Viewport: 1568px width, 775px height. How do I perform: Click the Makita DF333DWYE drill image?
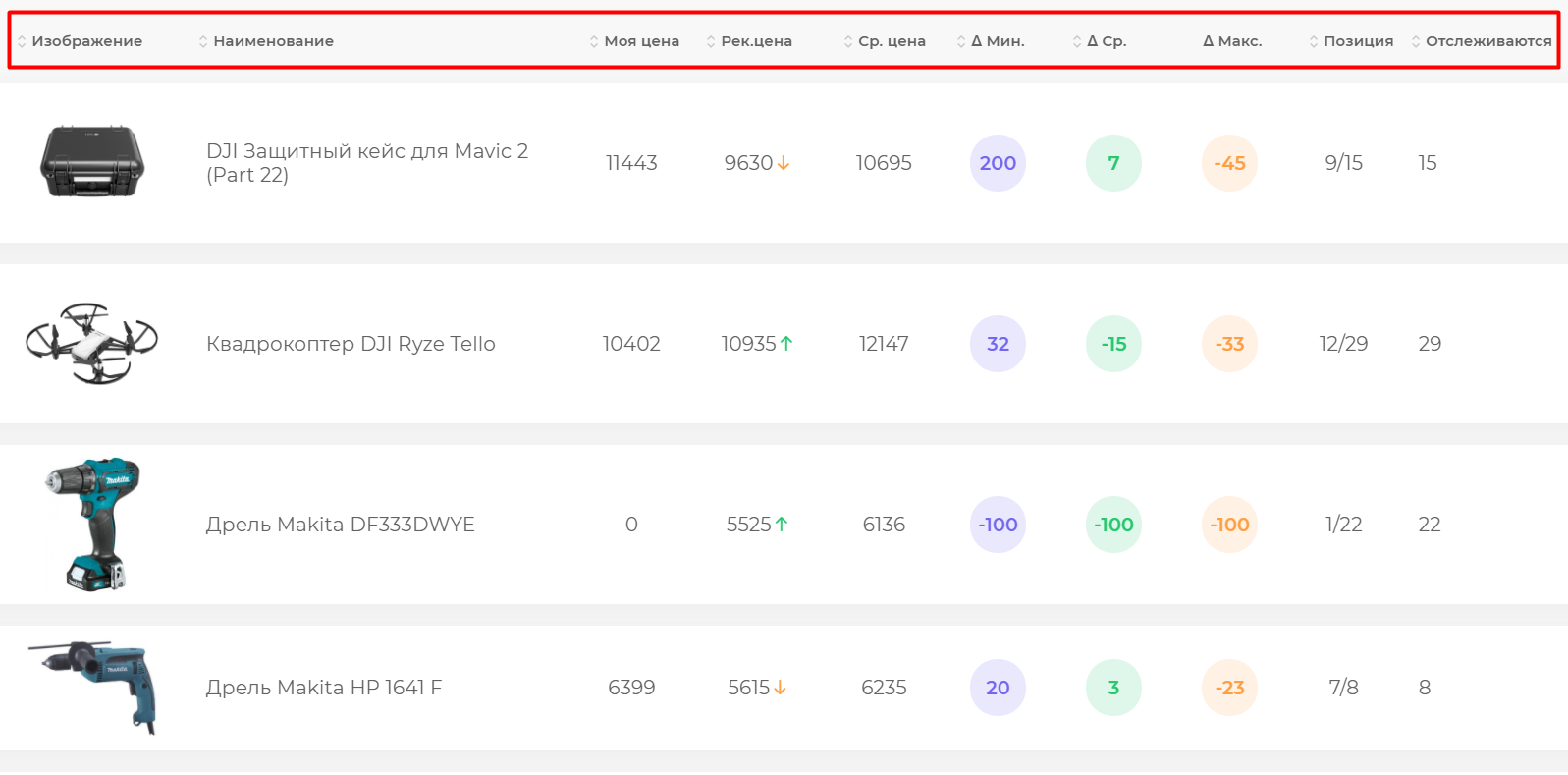(92, 524)
